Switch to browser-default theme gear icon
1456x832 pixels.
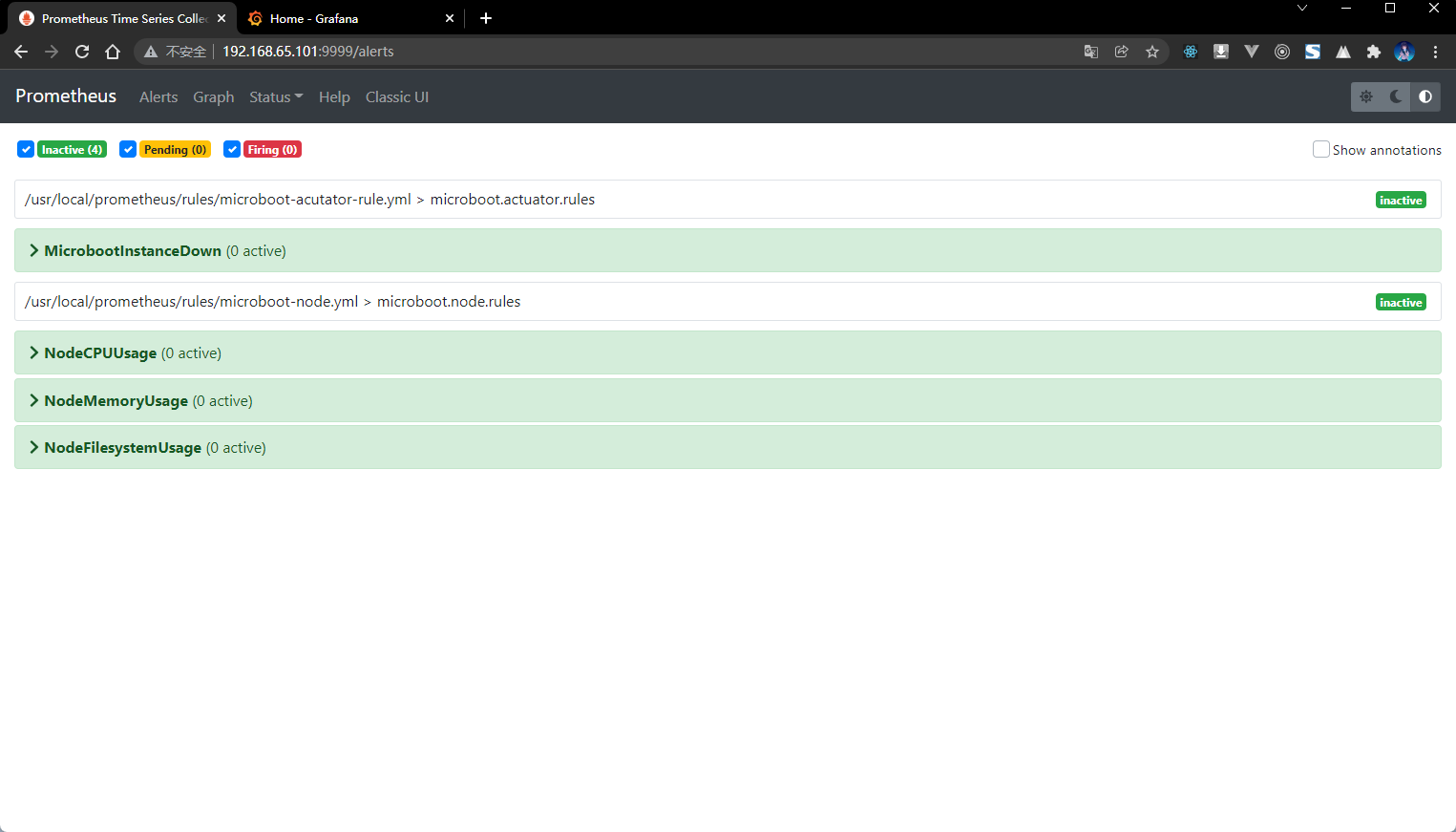1366,96
